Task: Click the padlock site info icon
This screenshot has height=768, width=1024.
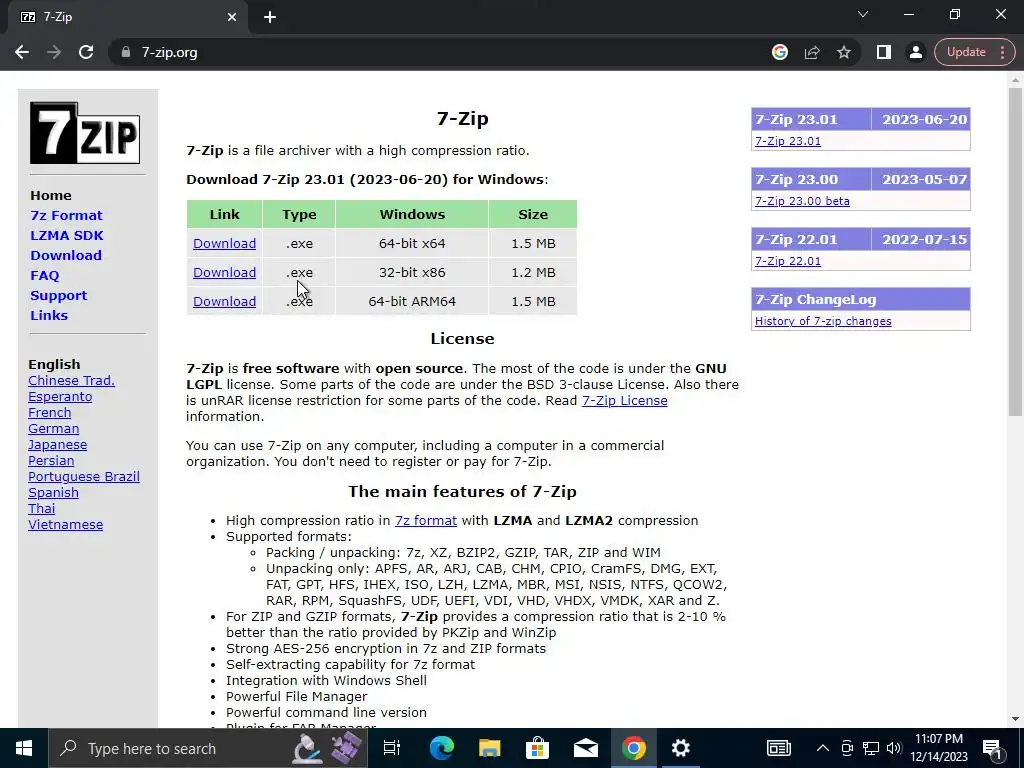Action: (x=125, y=52)
